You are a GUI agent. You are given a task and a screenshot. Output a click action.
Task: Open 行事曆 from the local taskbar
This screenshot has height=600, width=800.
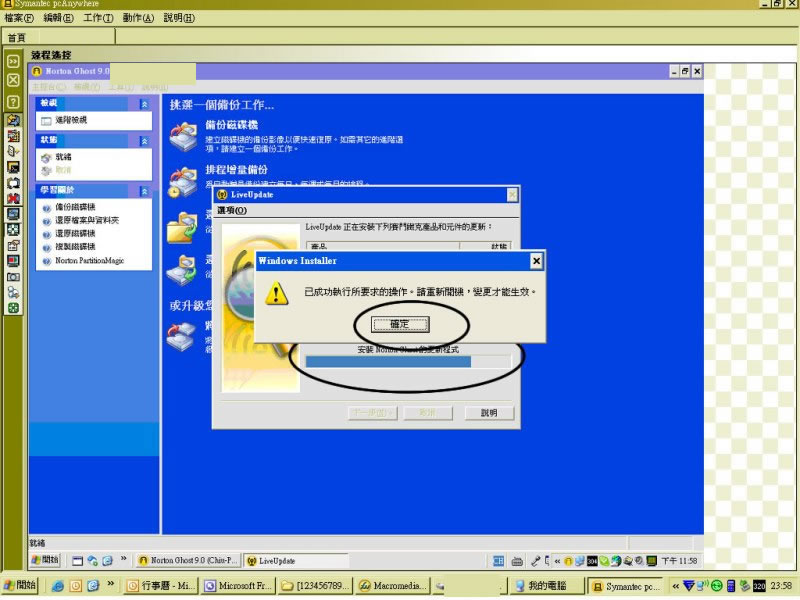tap(161, 586)
